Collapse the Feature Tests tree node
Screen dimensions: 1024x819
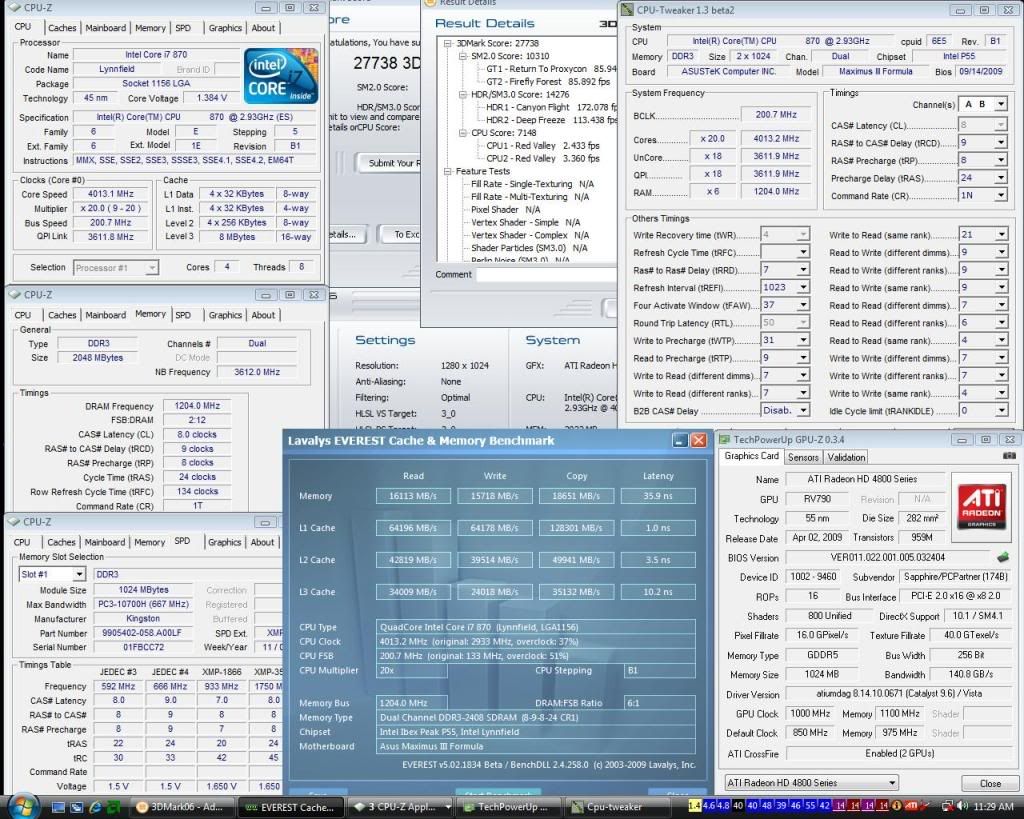click(x=447, y=172)
